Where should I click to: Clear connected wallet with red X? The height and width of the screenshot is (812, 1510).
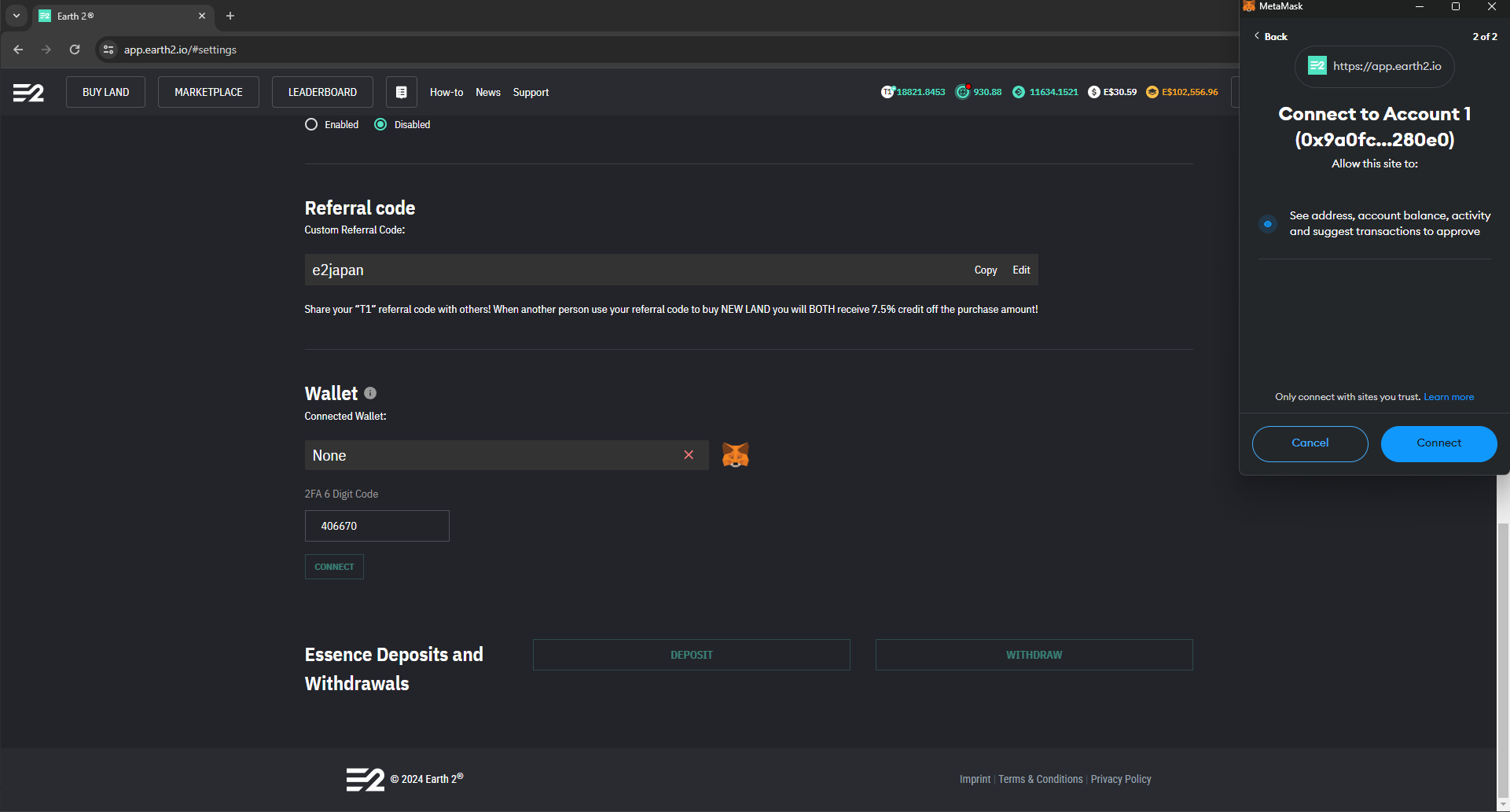689,455
